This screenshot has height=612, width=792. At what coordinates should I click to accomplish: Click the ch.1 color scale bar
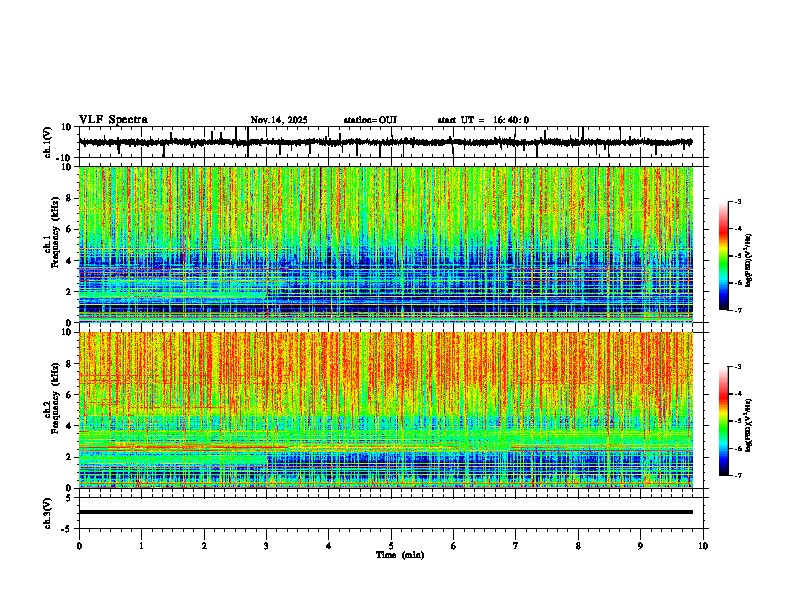click(x=724, y=256)
